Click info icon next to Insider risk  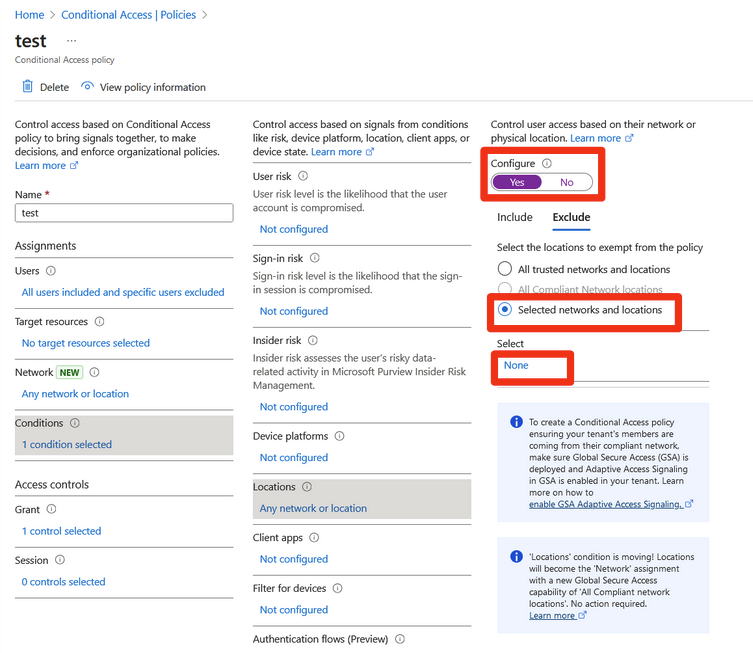314,341
